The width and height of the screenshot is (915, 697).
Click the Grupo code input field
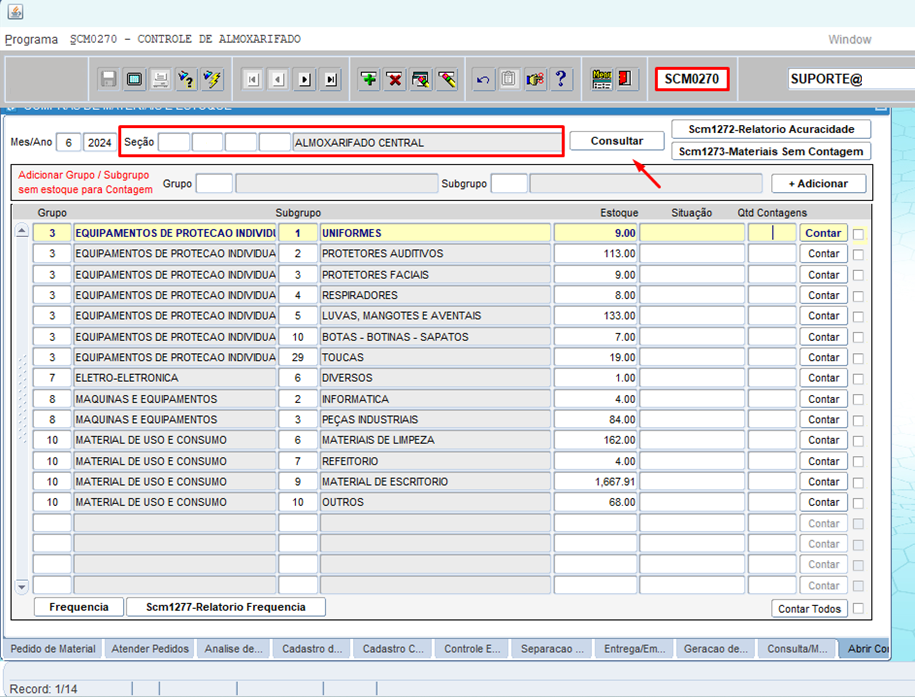coord(214,183)
